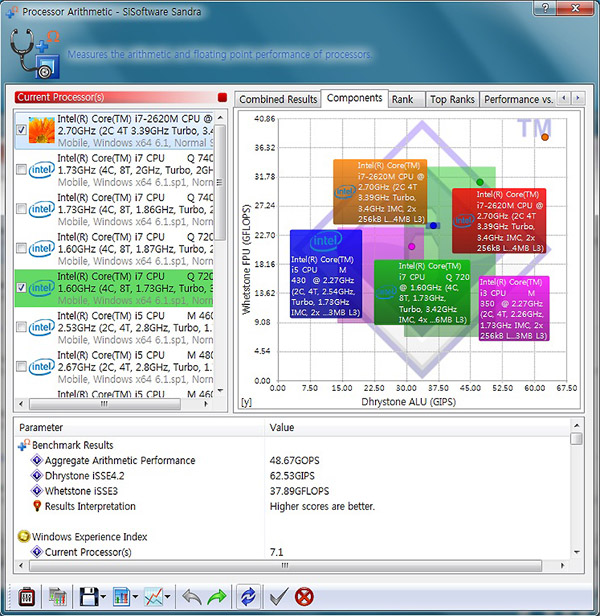Viewport: 600px width, 616px height.
Task: Click the Whetstone iSSE3 diamond icon
Action: pos(37,491)
